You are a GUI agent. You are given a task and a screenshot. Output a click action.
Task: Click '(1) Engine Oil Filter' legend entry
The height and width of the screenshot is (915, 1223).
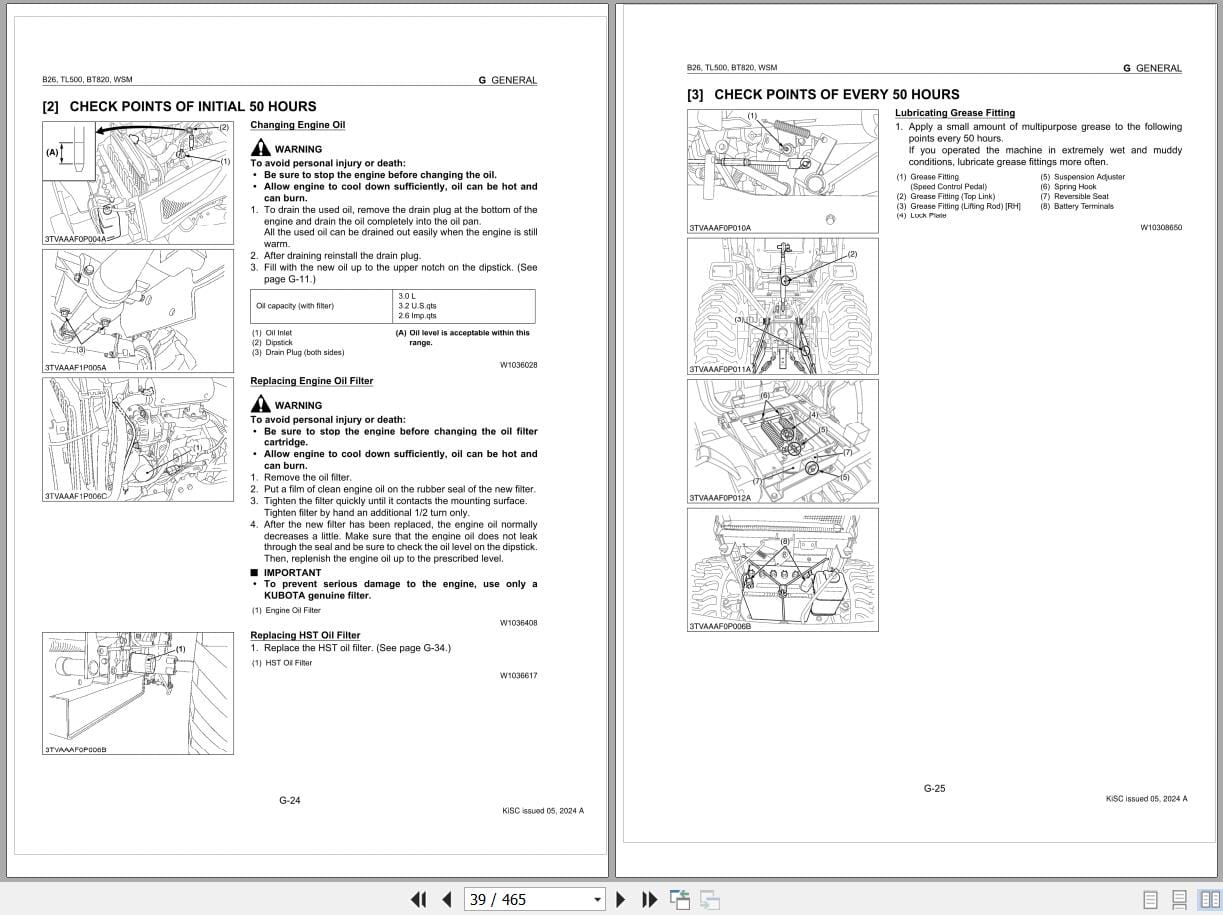[287, 610]
